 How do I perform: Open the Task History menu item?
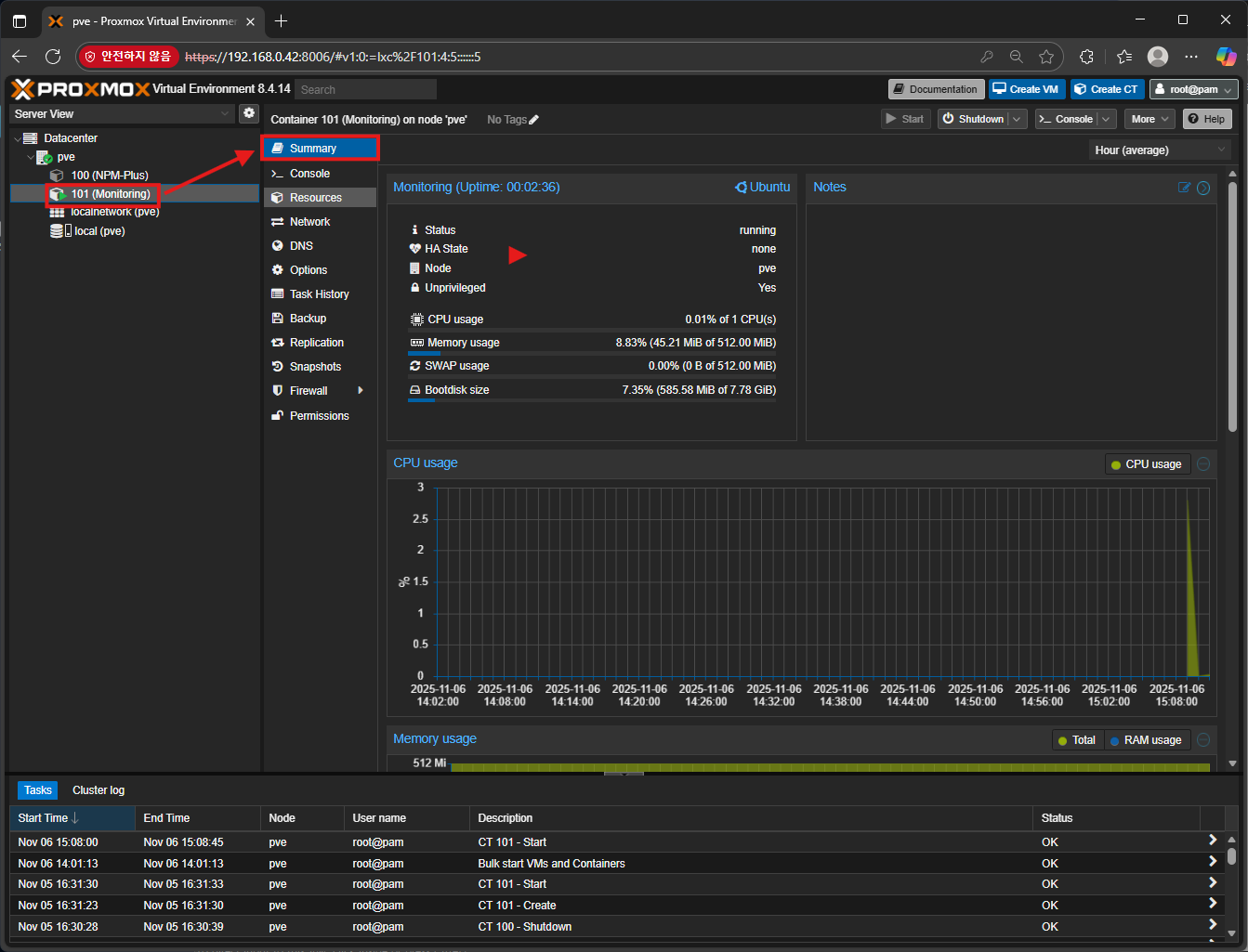320,294
